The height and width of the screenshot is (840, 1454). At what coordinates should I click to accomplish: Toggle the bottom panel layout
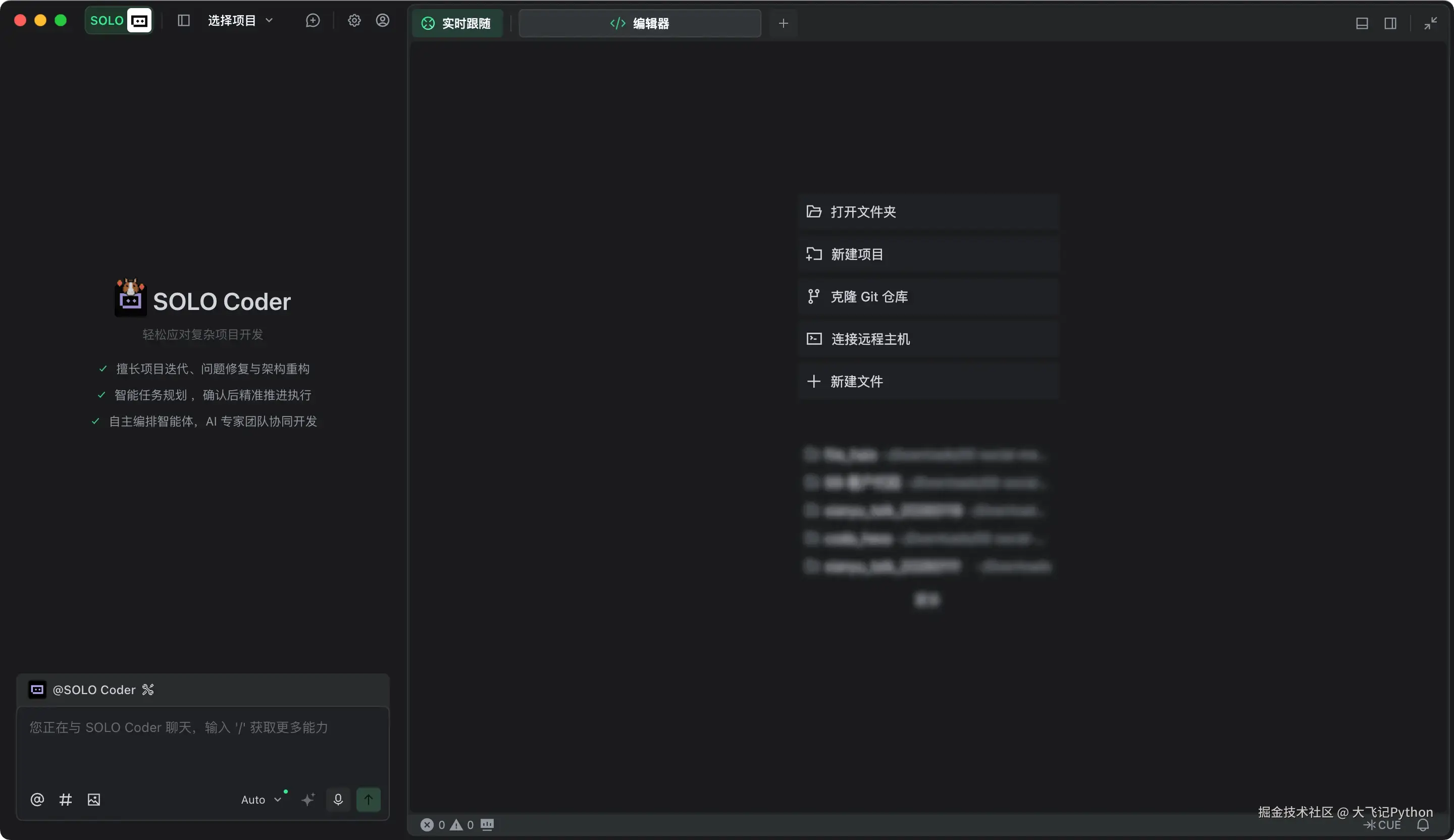point(1362,23)
